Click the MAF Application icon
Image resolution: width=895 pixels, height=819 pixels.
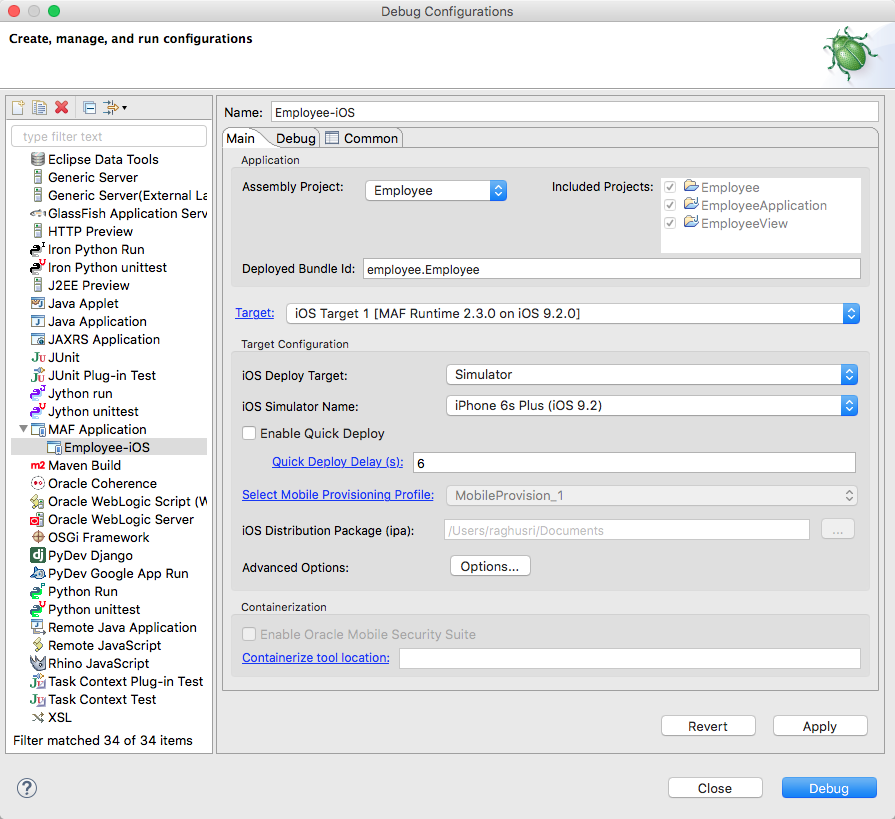pos(38,429)
